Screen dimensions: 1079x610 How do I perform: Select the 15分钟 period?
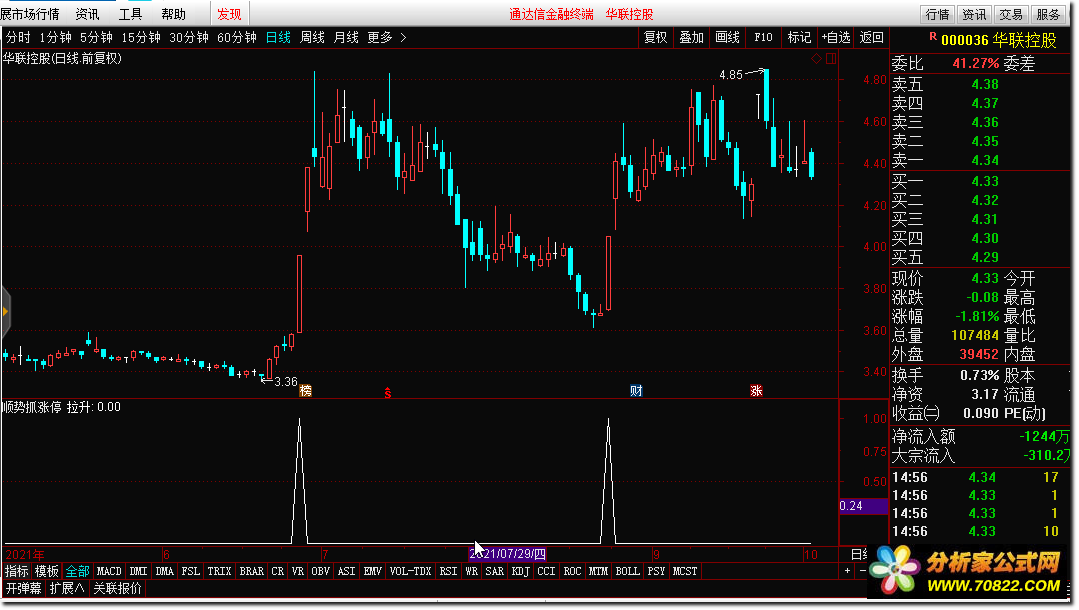pos(141,37)
